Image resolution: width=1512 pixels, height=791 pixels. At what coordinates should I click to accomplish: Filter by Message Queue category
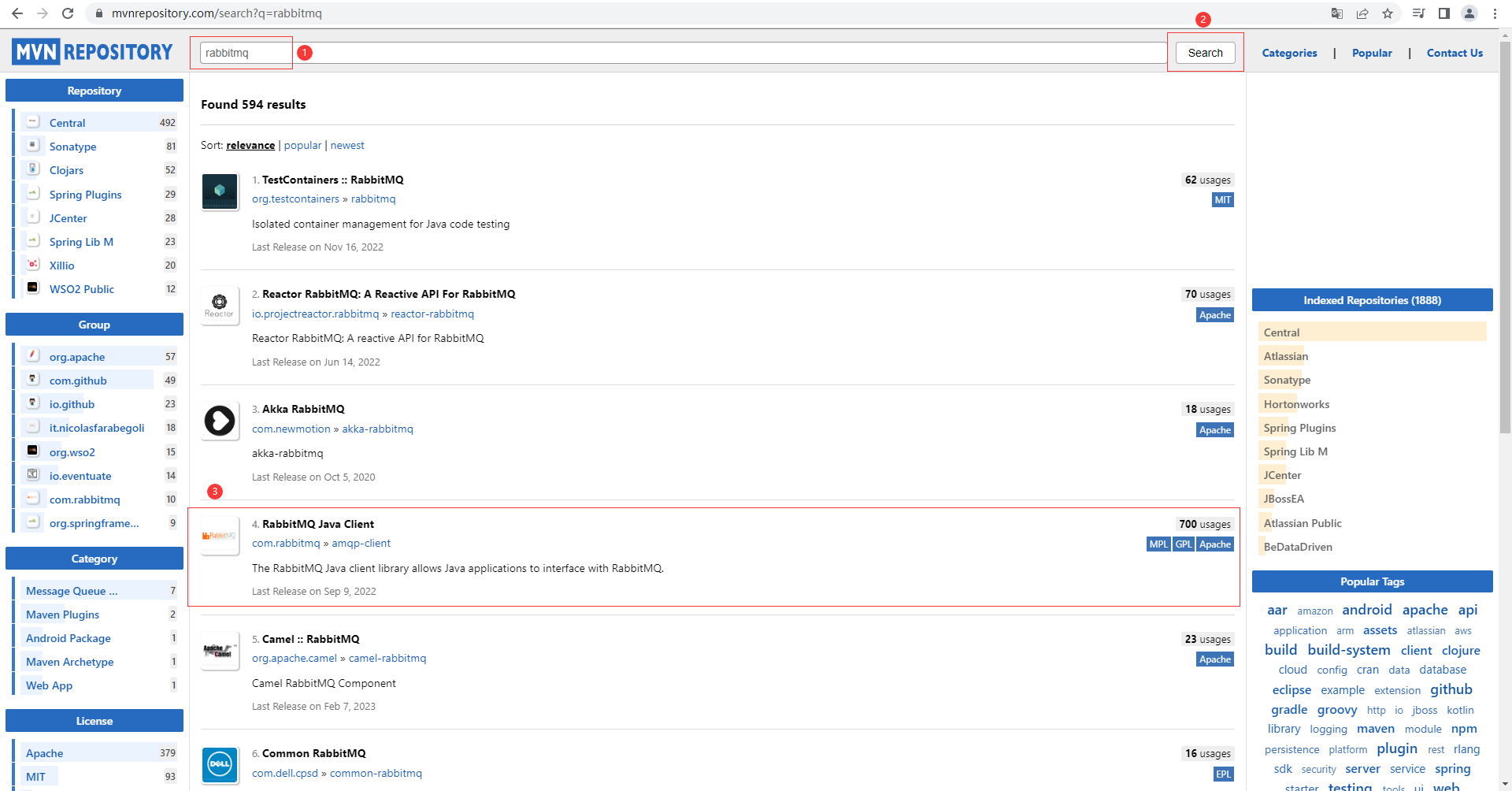[72, 591]
